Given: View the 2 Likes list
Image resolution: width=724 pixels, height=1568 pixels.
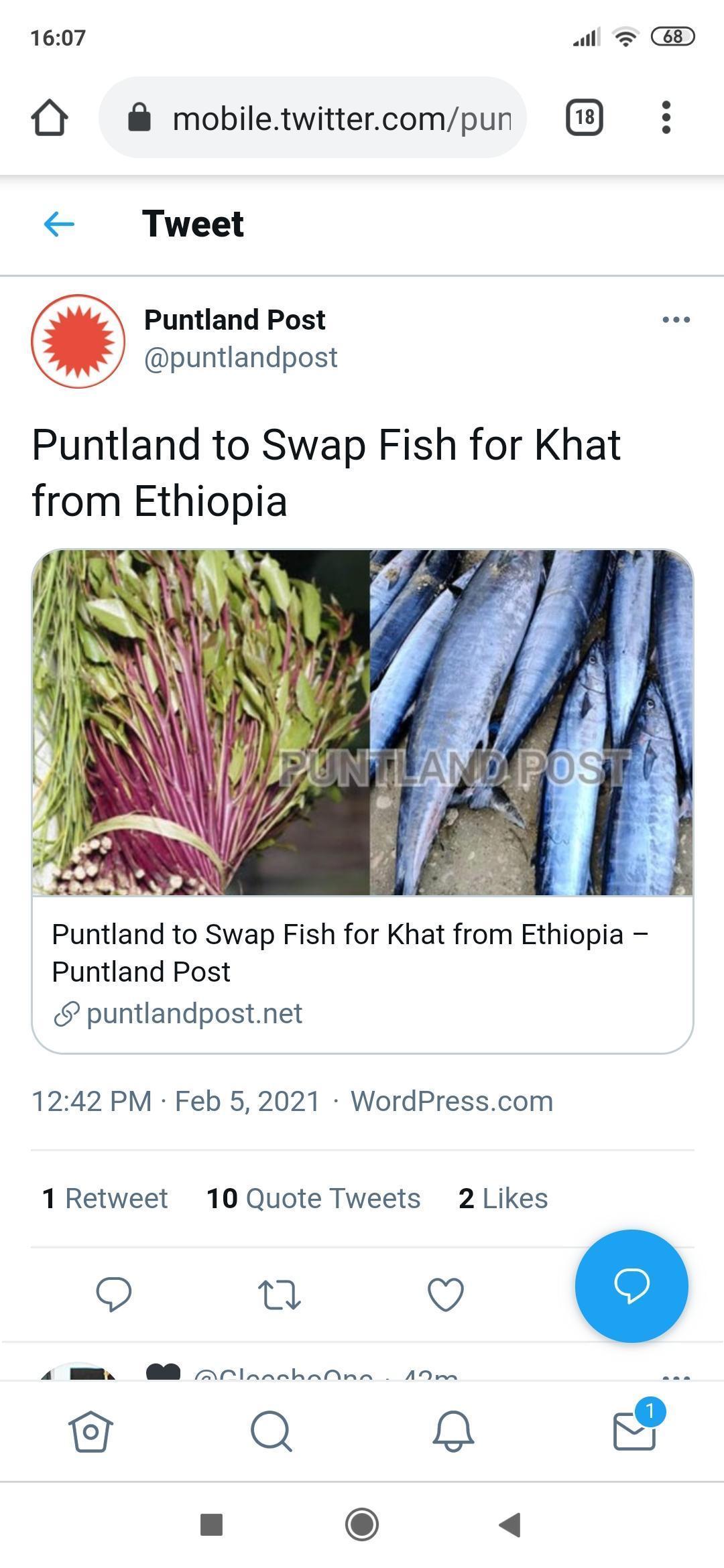Looking at the screenshot, I should 503,1198.
